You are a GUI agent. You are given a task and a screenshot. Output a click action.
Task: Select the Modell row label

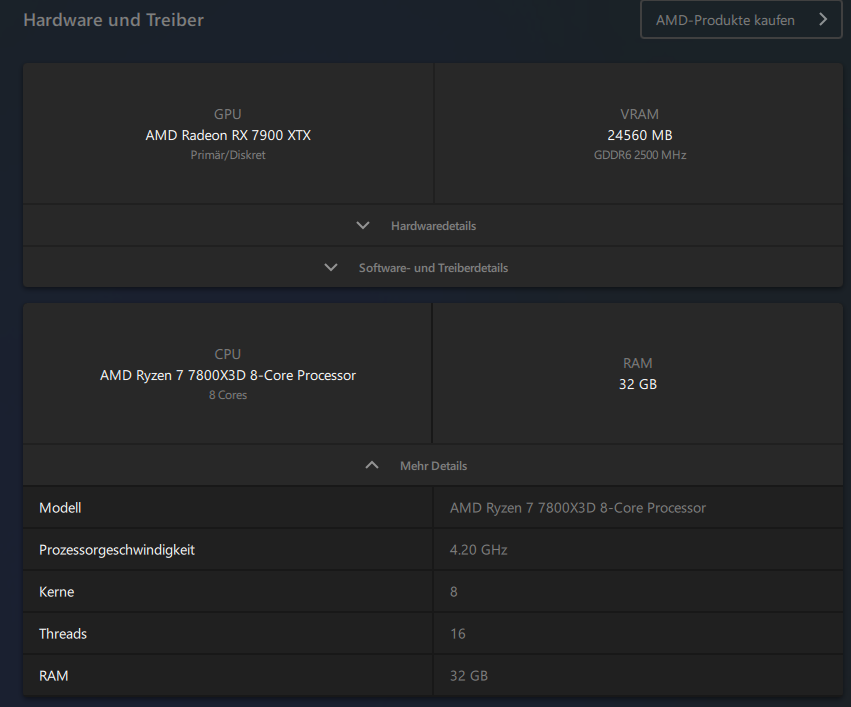click(x=60, y=508)
